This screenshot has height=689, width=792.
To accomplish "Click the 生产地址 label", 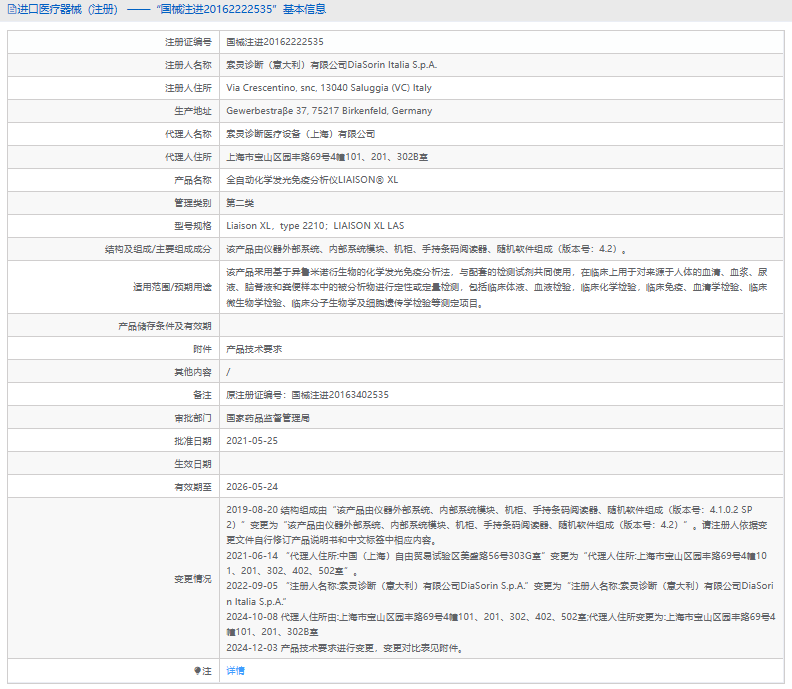I will pos(192,111).
